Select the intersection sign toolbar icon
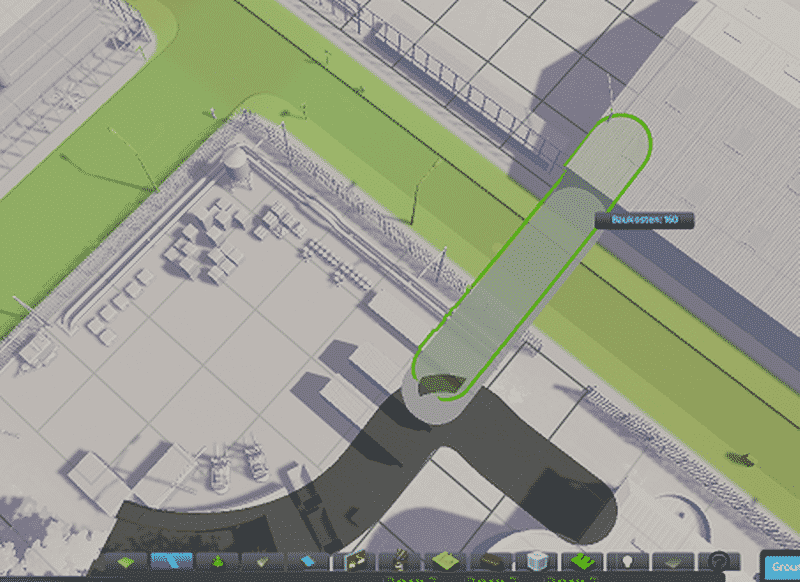This screenshot has height=582, width=800. [355, 563]
